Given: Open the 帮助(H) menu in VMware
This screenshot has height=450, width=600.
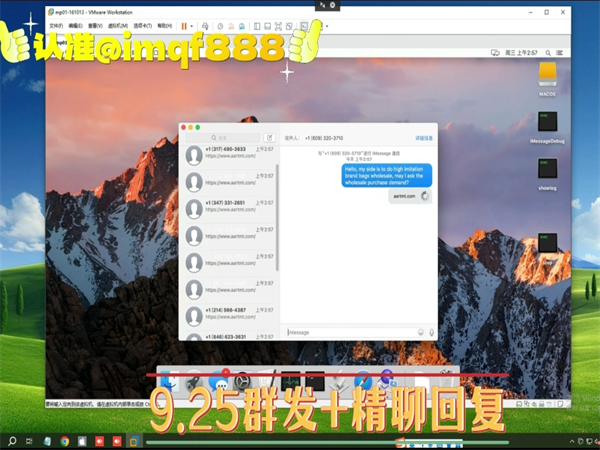Looking at the screenshot, I should [x=164, y=25].
